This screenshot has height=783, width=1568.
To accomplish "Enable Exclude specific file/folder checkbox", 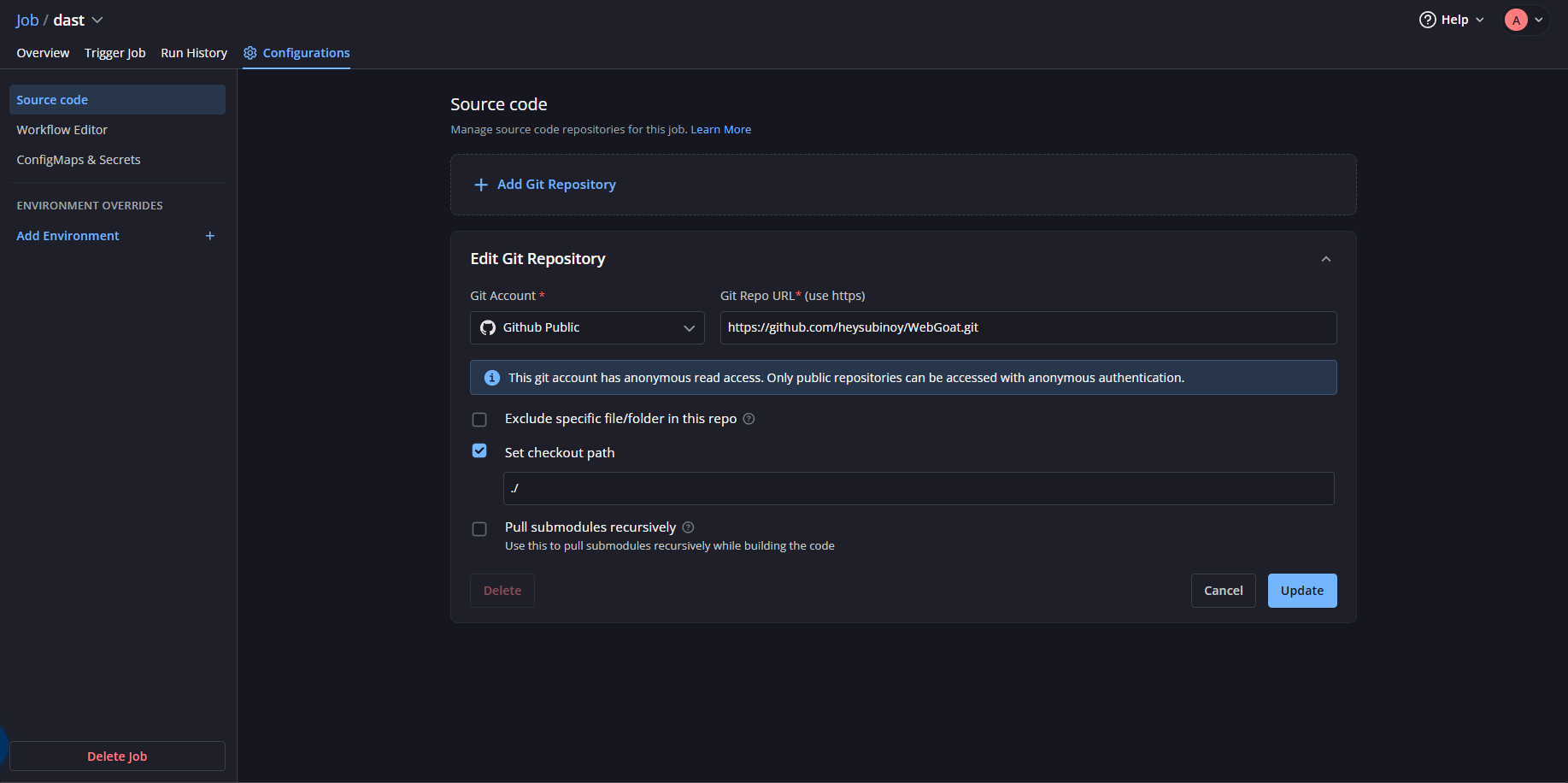I will pyautogui.click(x=479, y=420).
